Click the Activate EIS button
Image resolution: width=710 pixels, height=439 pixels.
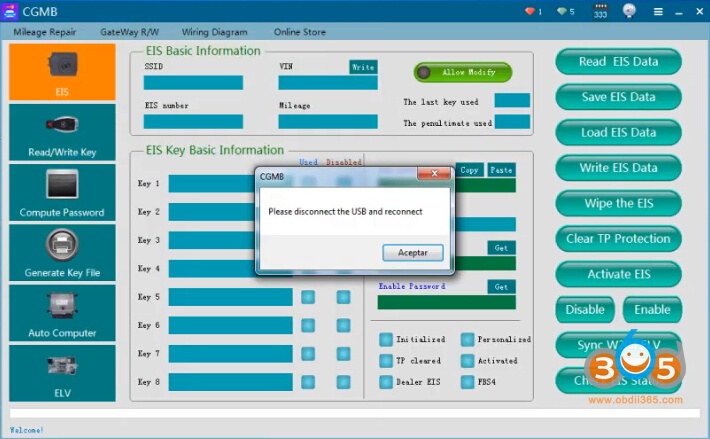619,274
